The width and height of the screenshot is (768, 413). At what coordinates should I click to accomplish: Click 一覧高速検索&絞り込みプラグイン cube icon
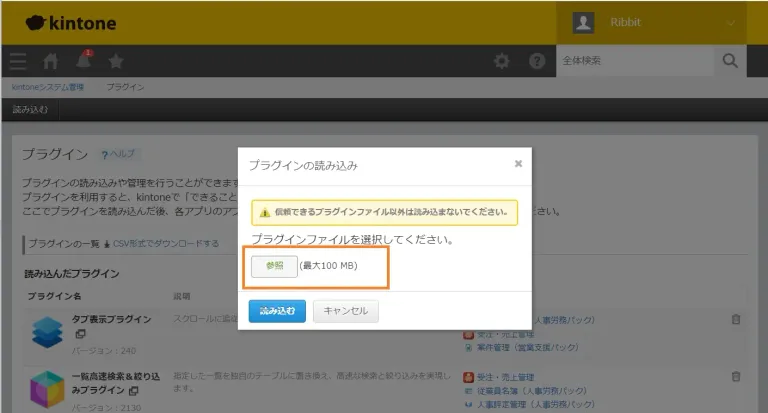[47, 389]
